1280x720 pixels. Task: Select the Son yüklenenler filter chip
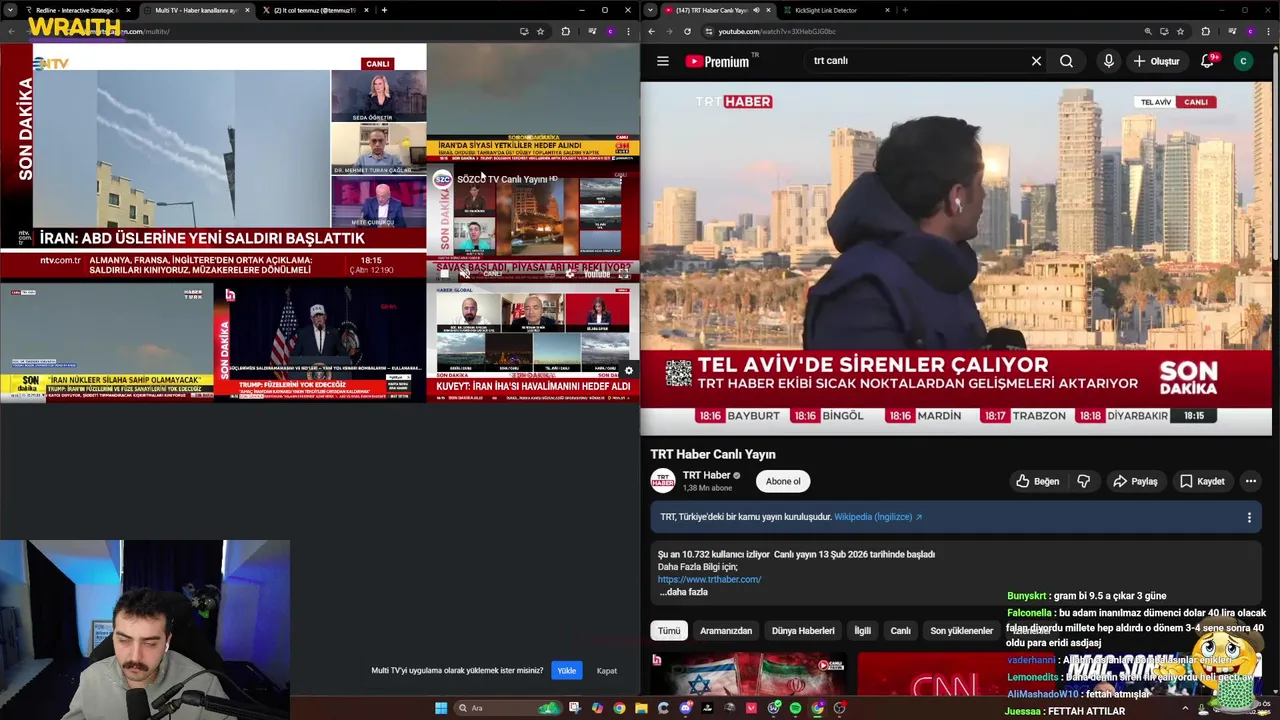962,631
